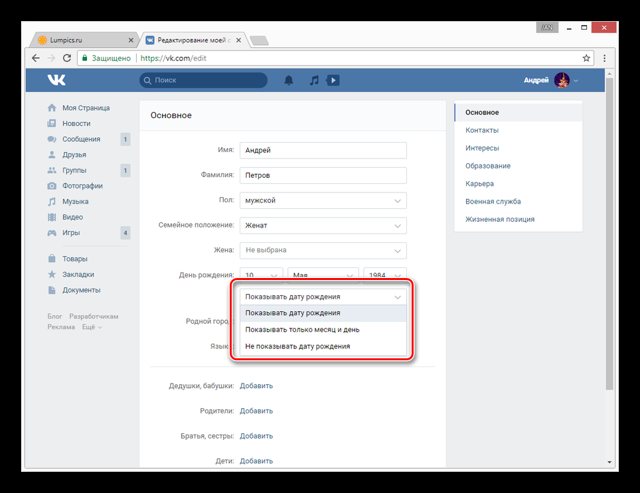Click Добавить next to Братья, сестры
640x493 pixels.
pyautogui.click(x=256, y=436)
